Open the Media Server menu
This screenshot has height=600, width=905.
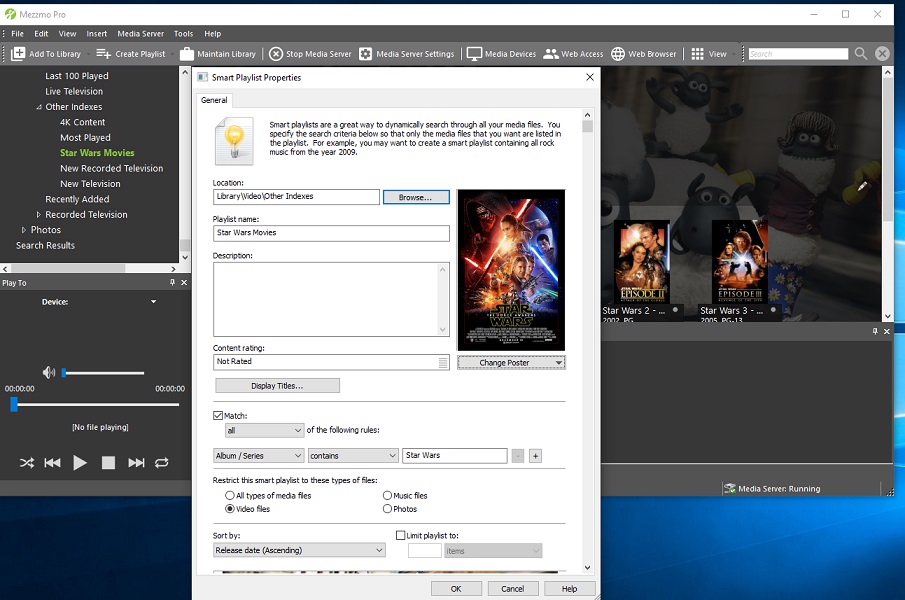pyautogui.click(x=140, y=33)
